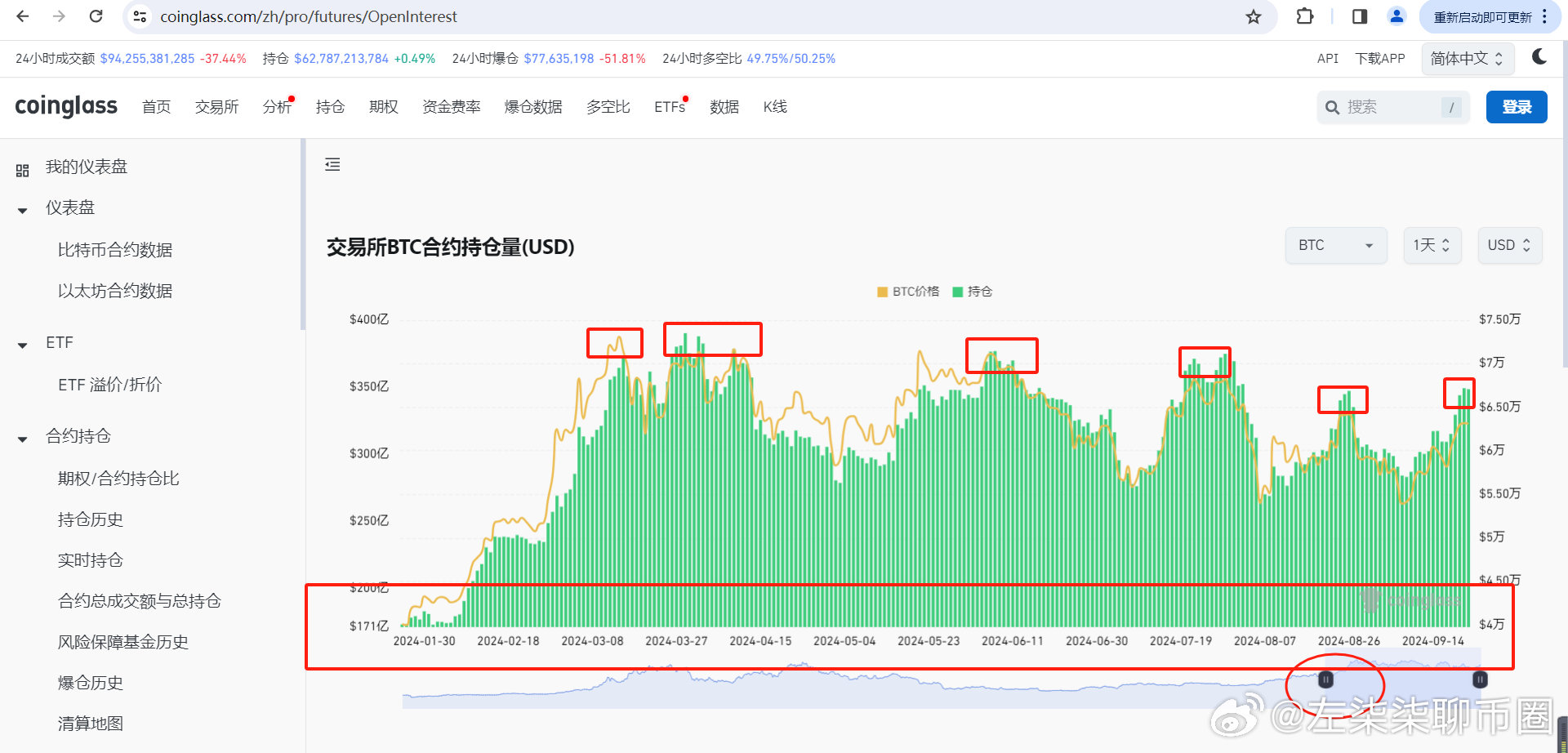Open API link
This screenshot has width=1568, height=753.
coord(1327,59)
